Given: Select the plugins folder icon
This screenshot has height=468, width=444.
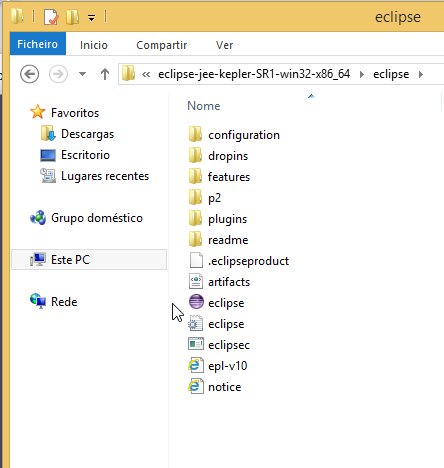Looking at the screenshot, I should pos(195,218).
